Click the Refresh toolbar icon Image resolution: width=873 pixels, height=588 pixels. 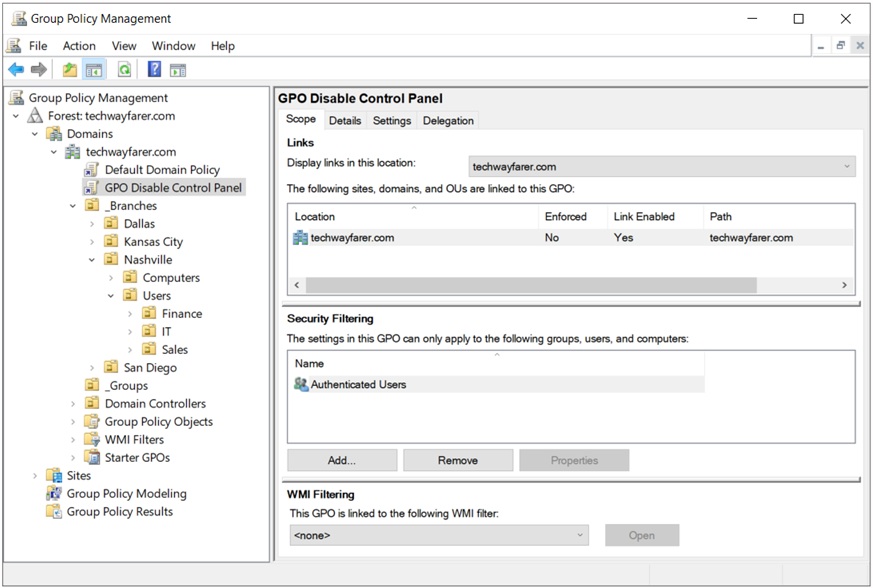pos(124,70)
